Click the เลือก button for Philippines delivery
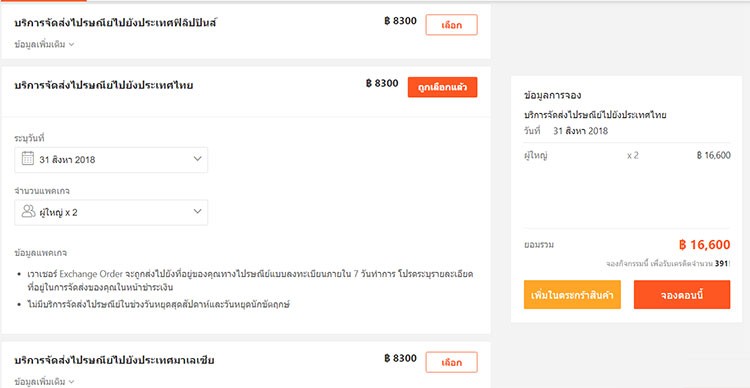 click(x=451, y=25)
